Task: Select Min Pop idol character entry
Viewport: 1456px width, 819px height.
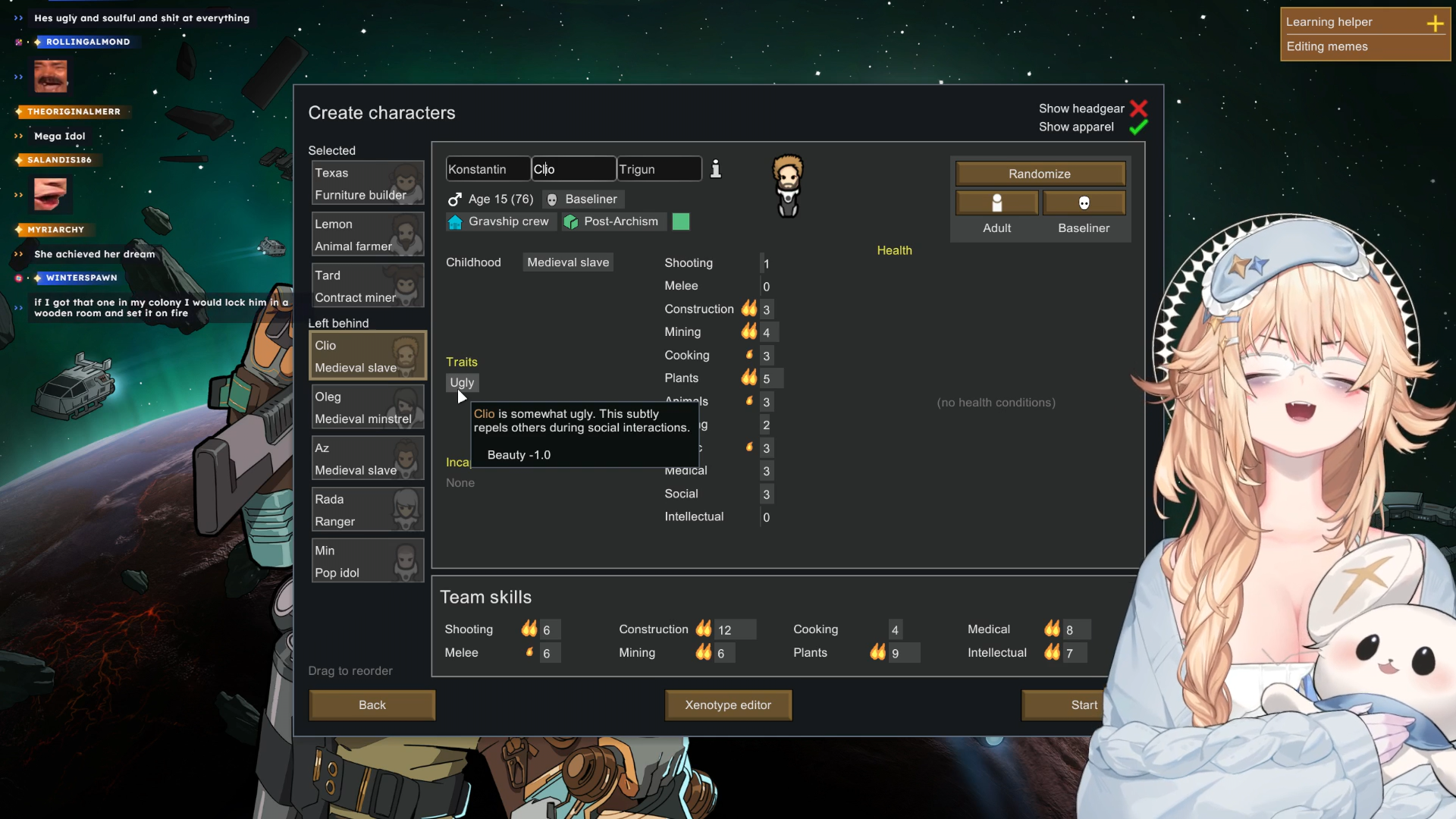Action: click(367, 561)
